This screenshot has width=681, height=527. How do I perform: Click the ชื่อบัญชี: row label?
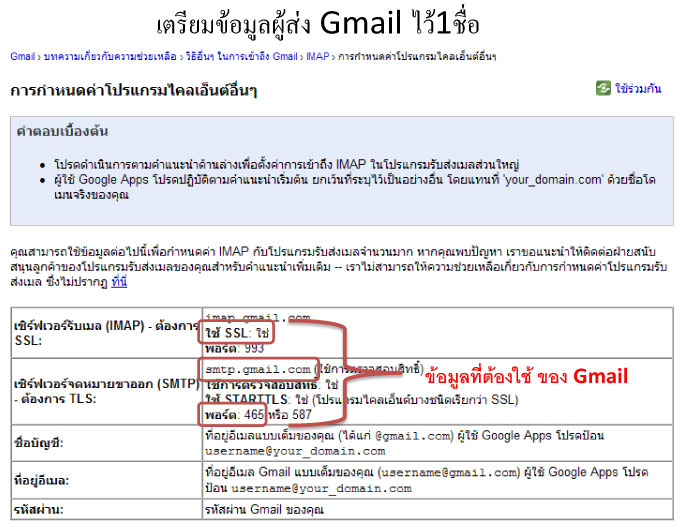click(39, 443)
